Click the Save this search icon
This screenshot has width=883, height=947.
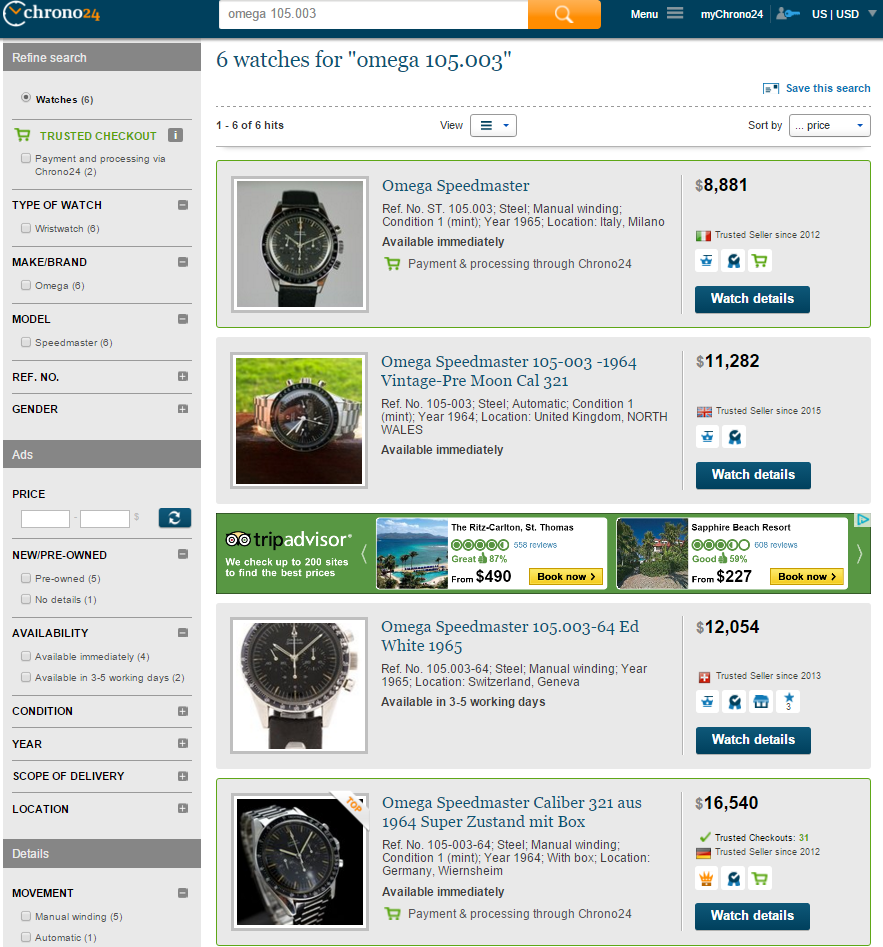770,88
